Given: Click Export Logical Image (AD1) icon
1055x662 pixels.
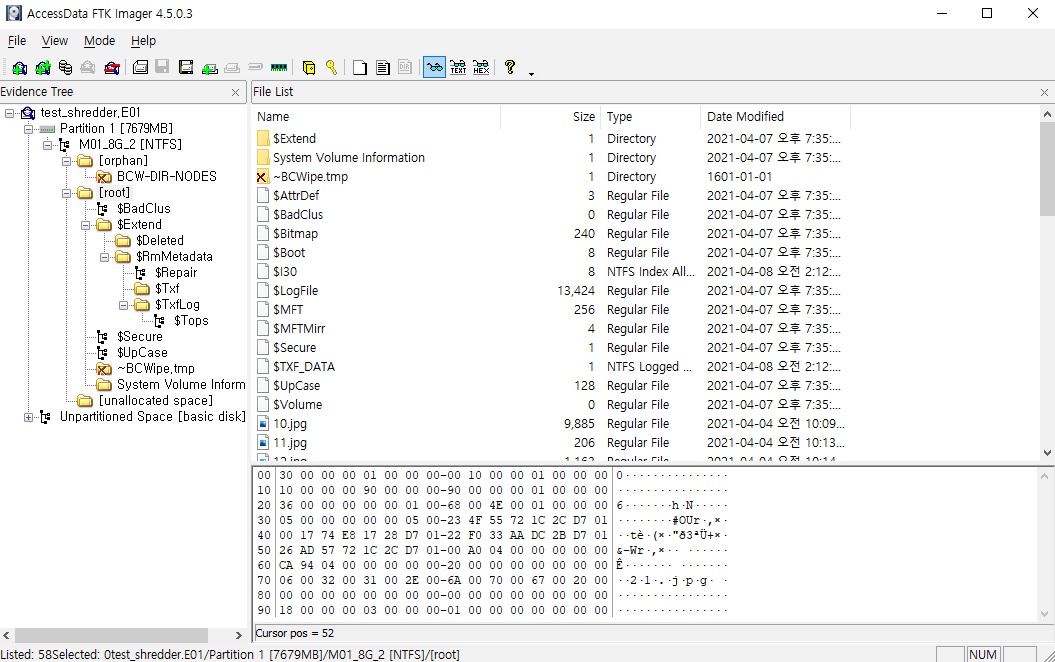Looking at the screenshot, I should click(186, 67).
